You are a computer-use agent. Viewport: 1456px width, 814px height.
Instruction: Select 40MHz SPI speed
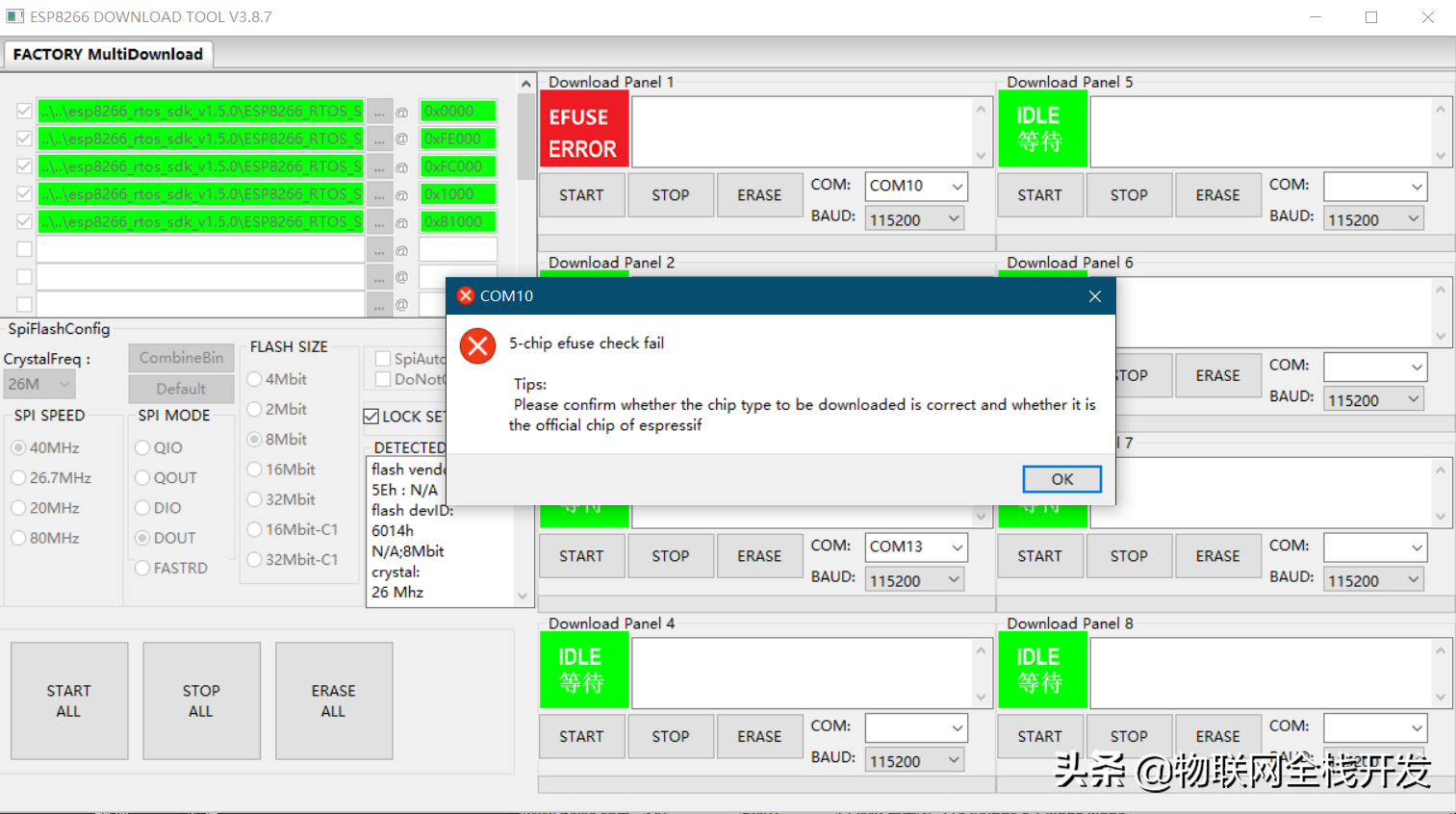(45, 447)
